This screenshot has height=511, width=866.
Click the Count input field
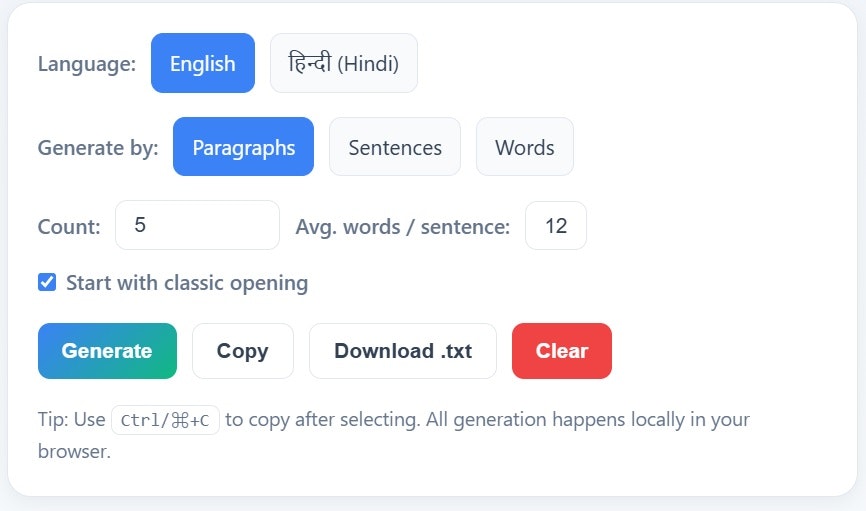point(197,225)
